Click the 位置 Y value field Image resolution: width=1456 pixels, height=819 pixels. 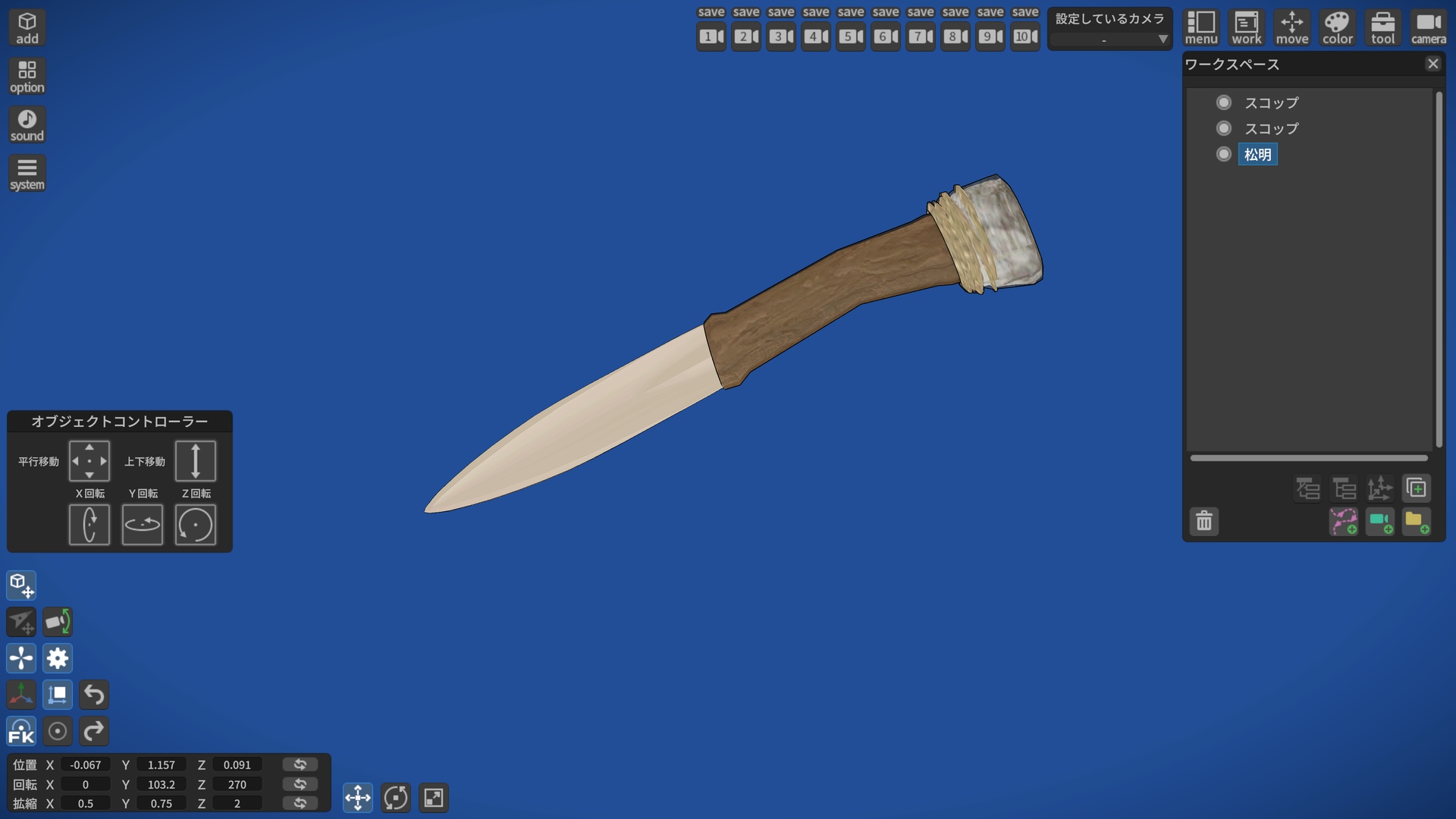point(161,765)
